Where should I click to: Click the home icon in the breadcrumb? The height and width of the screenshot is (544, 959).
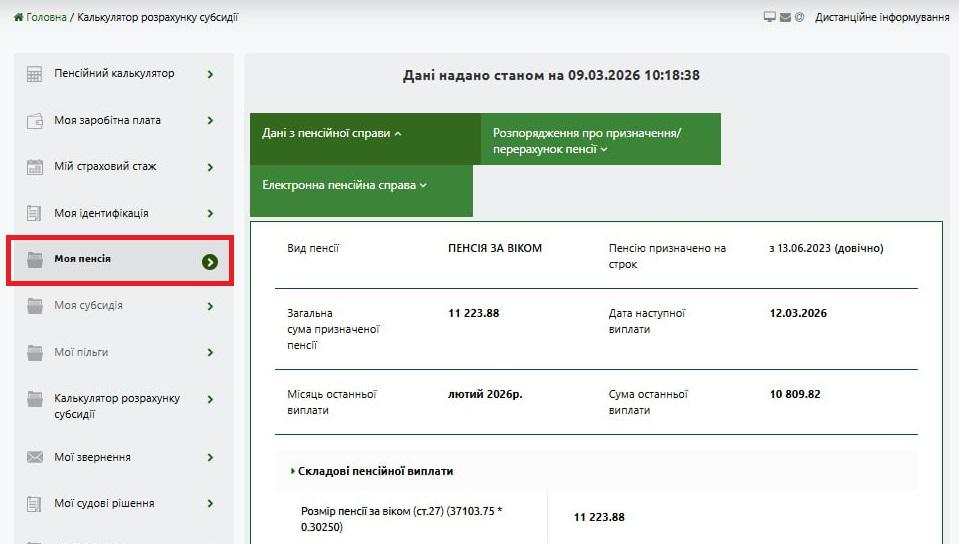pos(18,17)
